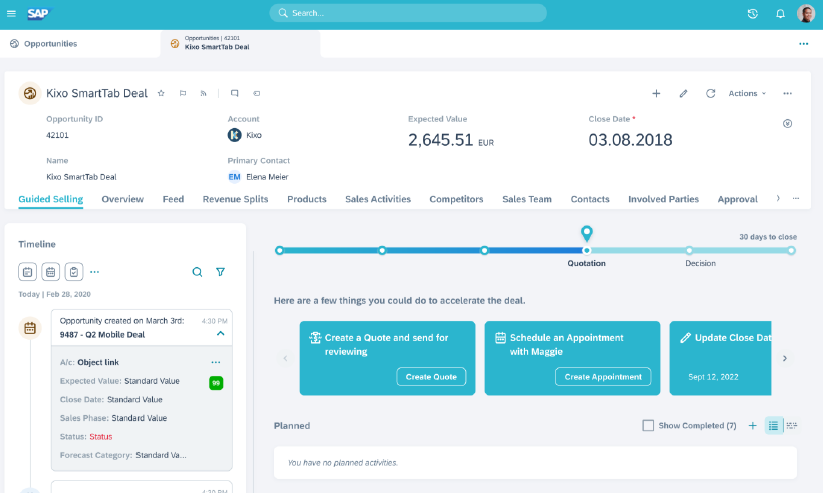Follow the opportunity via feed icon

203,93
